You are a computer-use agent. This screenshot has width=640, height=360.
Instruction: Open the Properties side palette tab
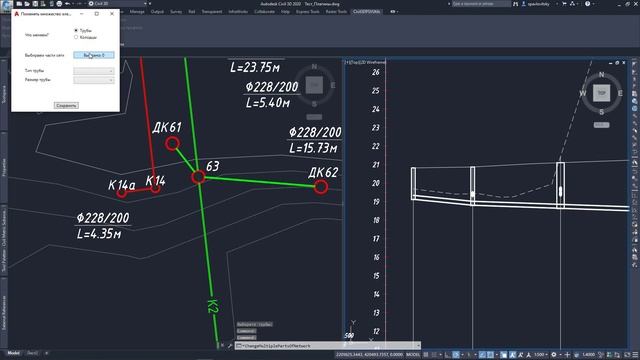tap(4, 167)
